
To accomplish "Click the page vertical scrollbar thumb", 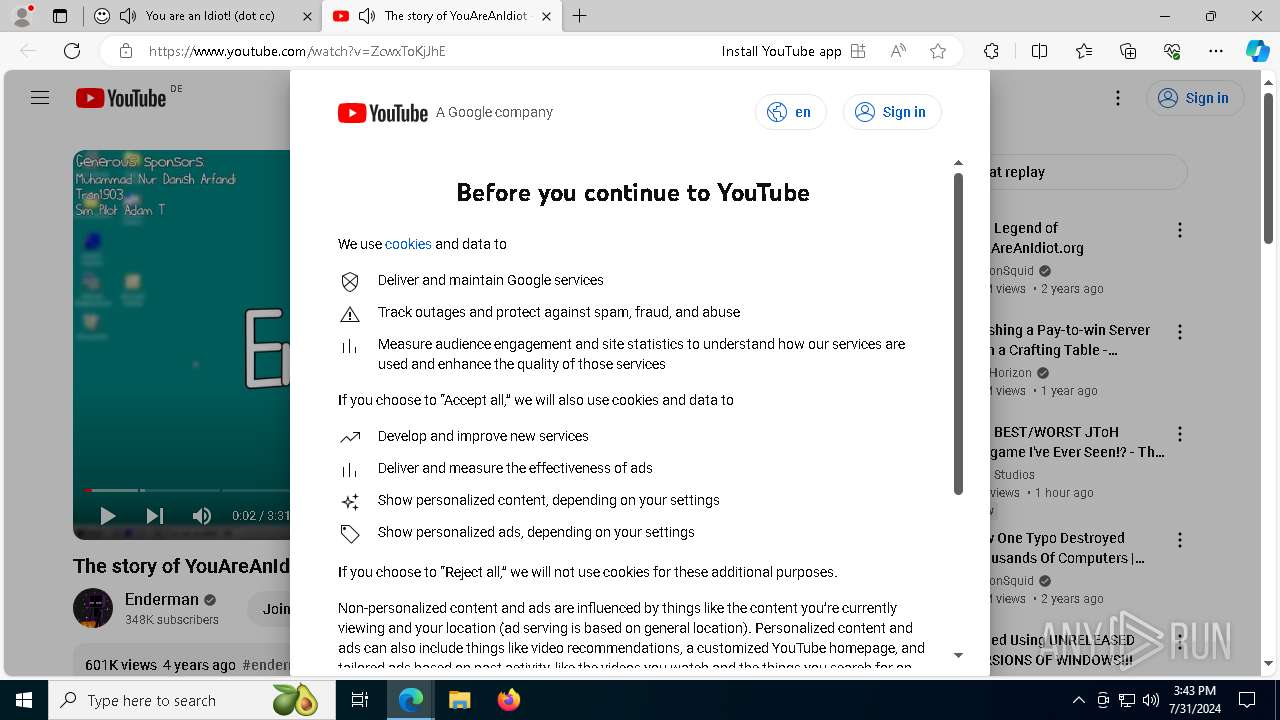I will 1269,168.
